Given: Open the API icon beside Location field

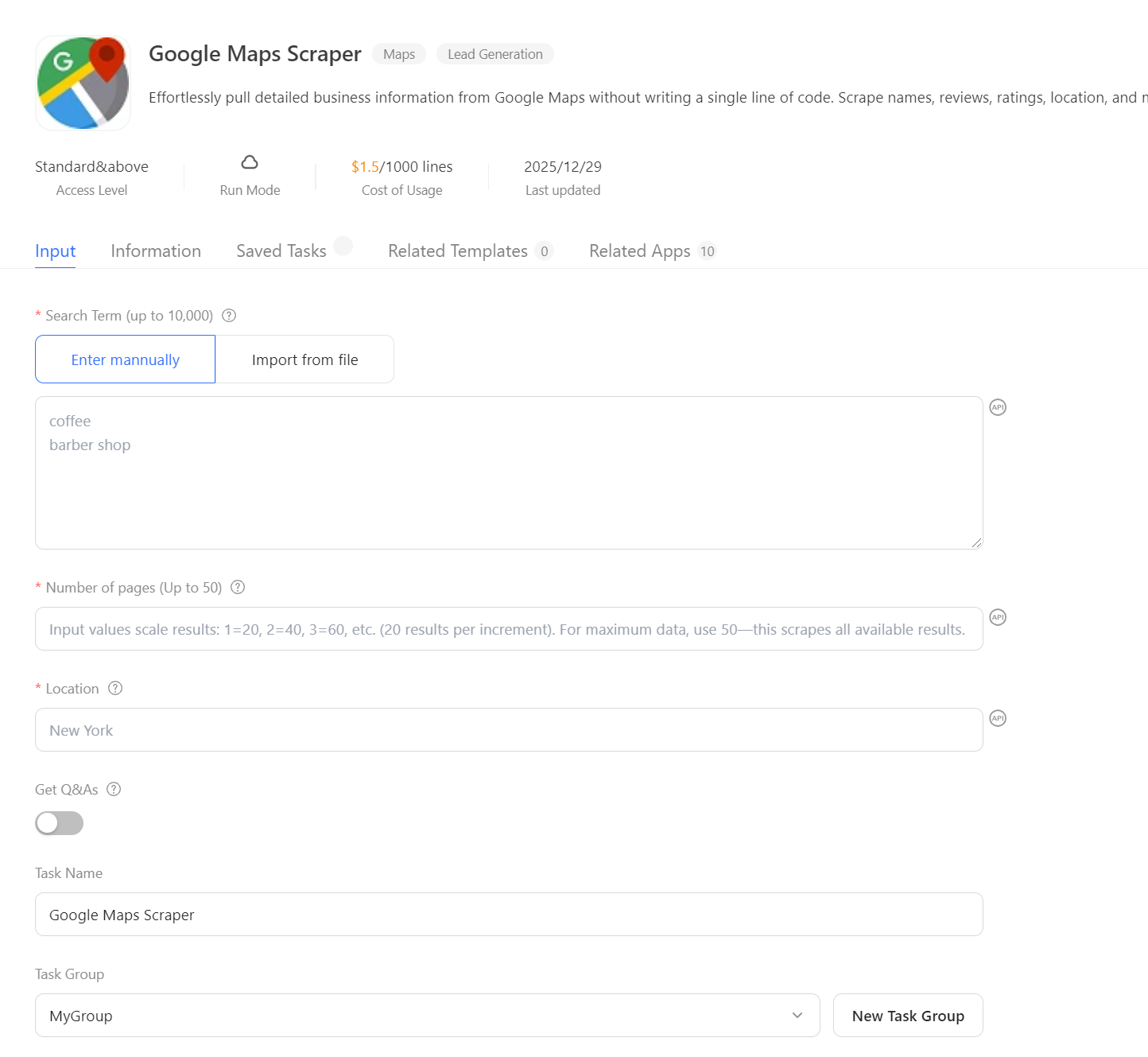Looking at the screenshot, I should point(998,717).
